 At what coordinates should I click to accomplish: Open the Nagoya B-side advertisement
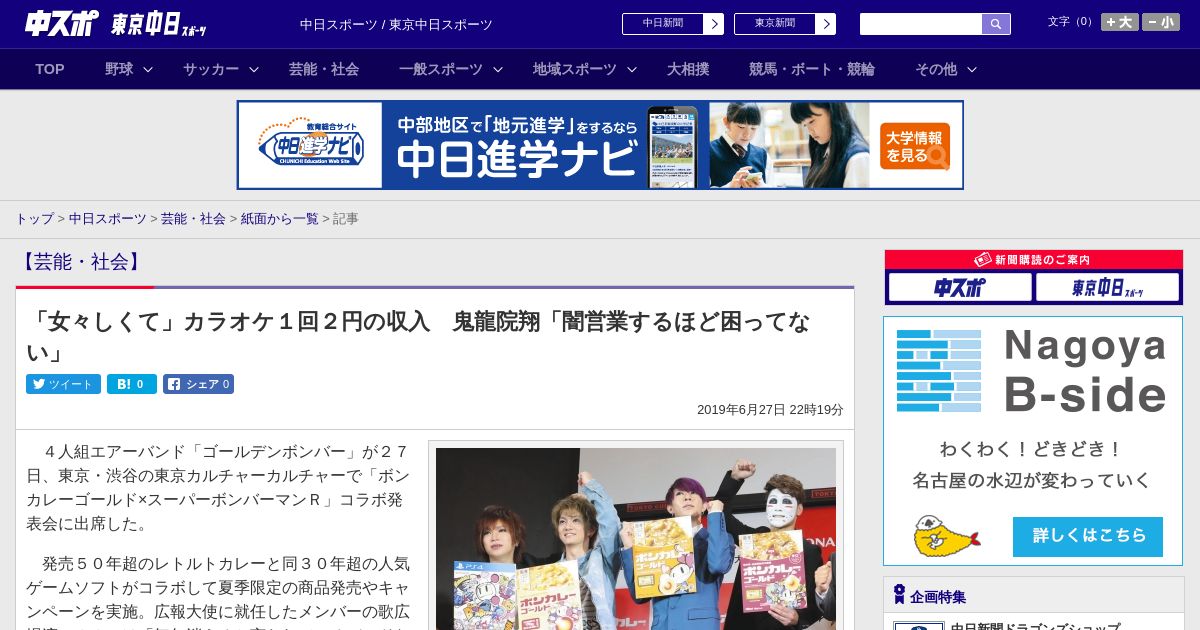tap(1033, 441)
